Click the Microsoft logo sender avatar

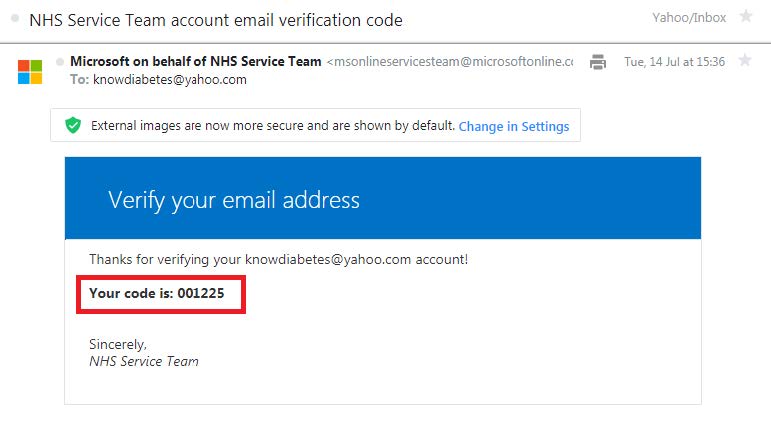(x=30, y=72)
